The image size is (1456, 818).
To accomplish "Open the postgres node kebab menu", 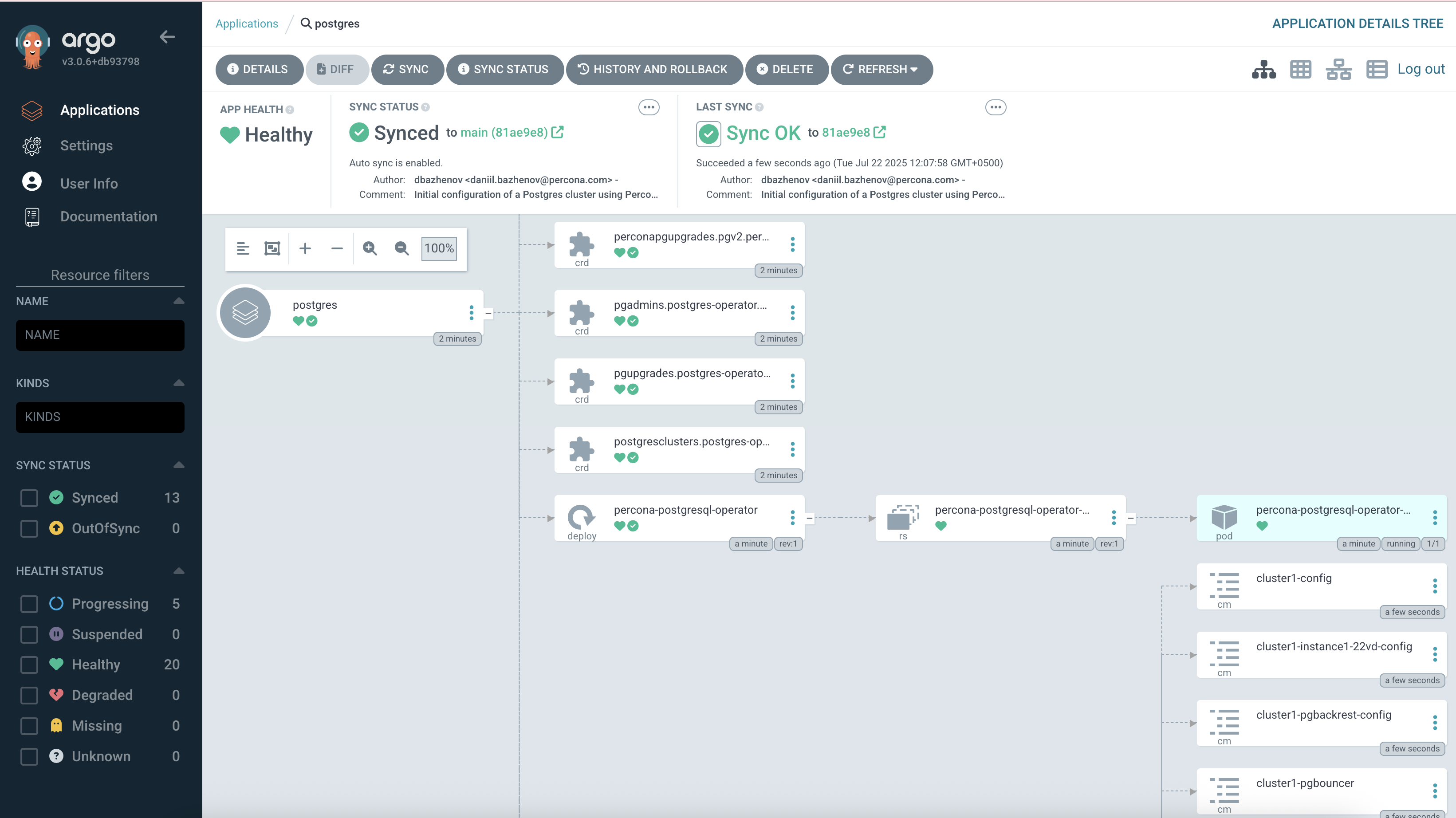I will click(x=472, y=313).
